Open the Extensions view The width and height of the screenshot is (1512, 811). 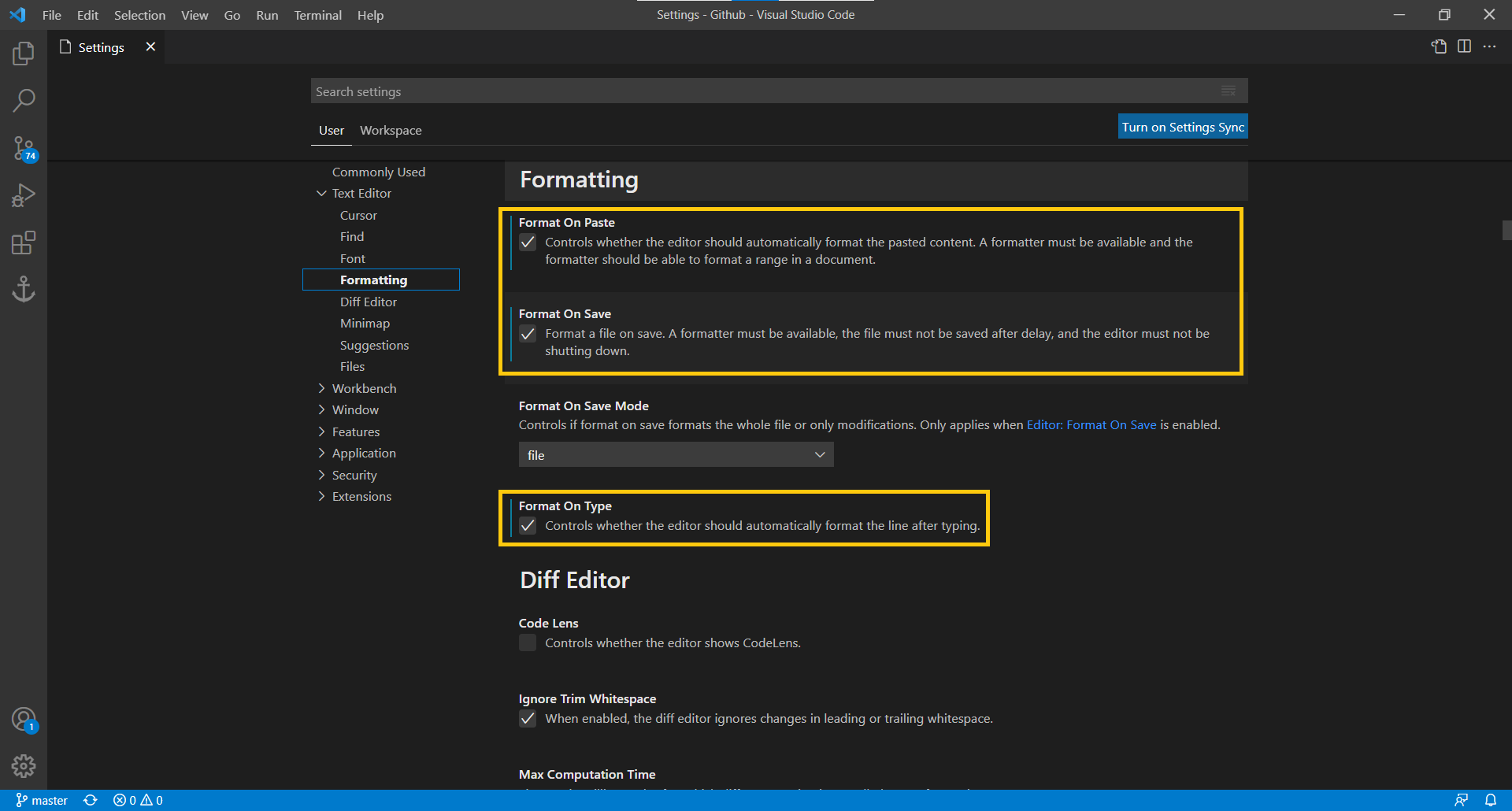[x=24, y=243]
